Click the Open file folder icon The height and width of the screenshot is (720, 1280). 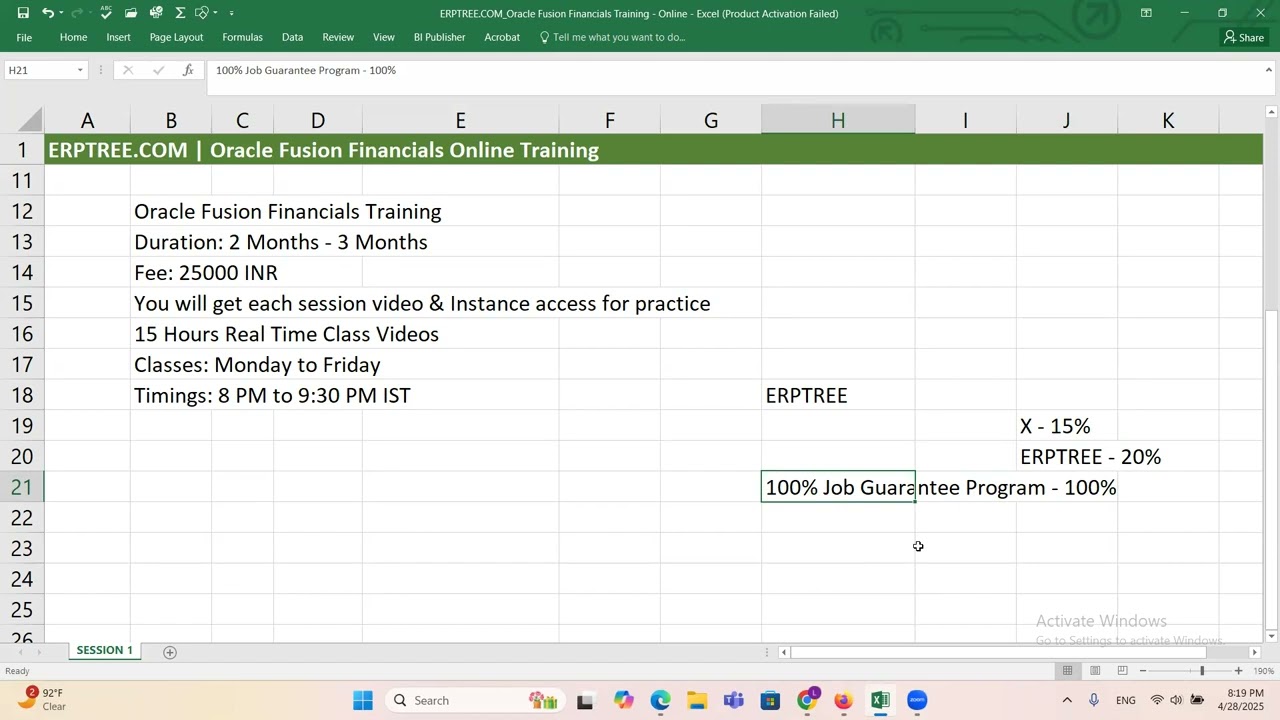tap(131, 13)
